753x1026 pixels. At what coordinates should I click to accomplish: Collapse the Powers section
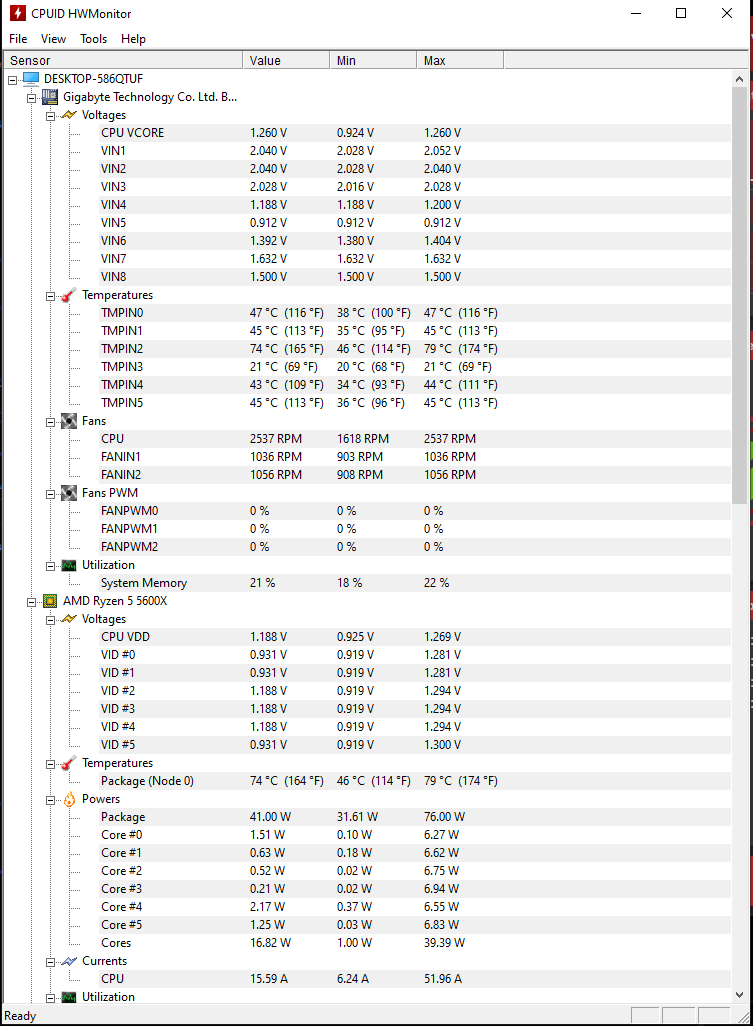(50, 800)
